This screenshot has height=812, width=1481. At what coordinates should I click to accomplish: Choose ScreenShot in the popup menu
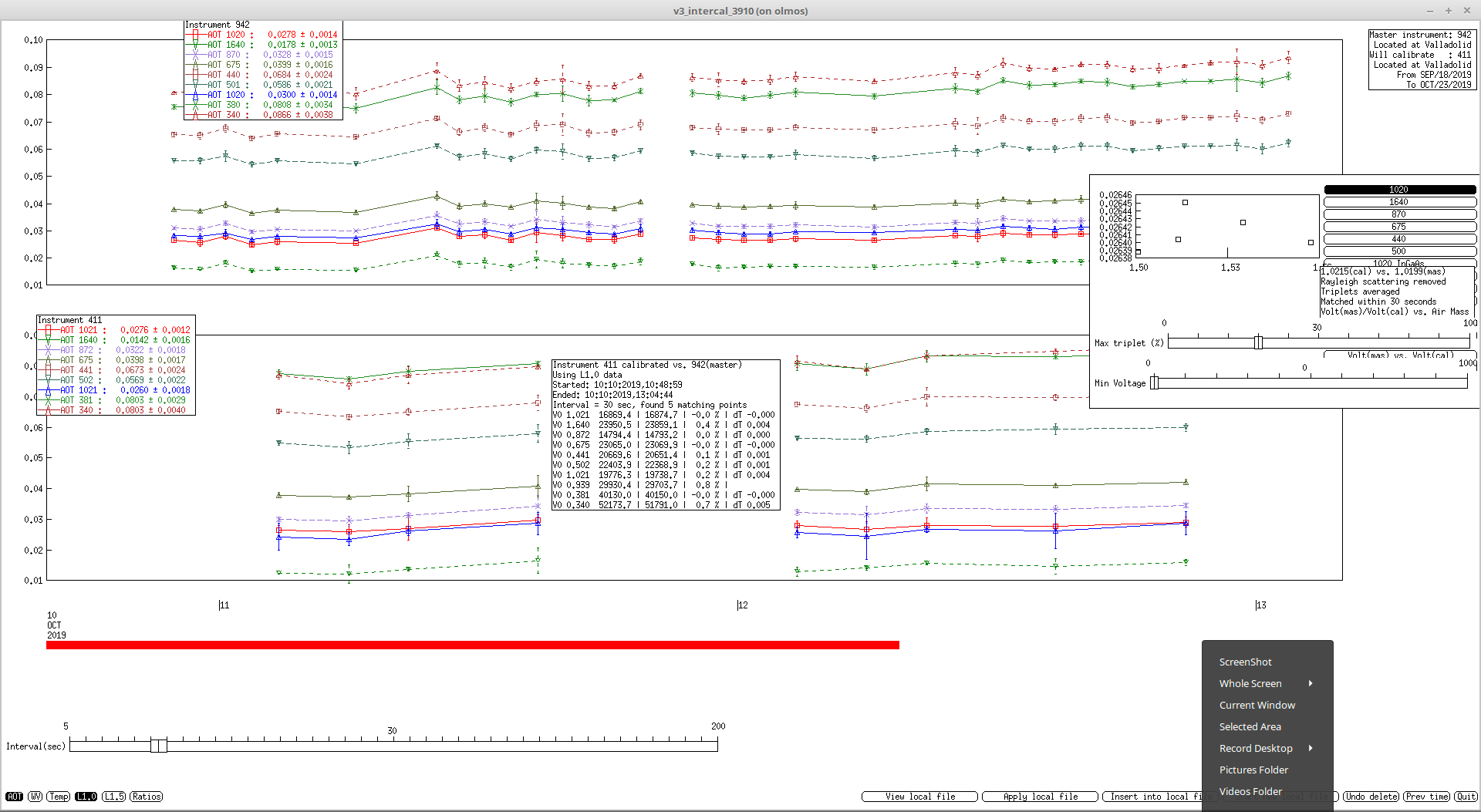[1245, 662]
